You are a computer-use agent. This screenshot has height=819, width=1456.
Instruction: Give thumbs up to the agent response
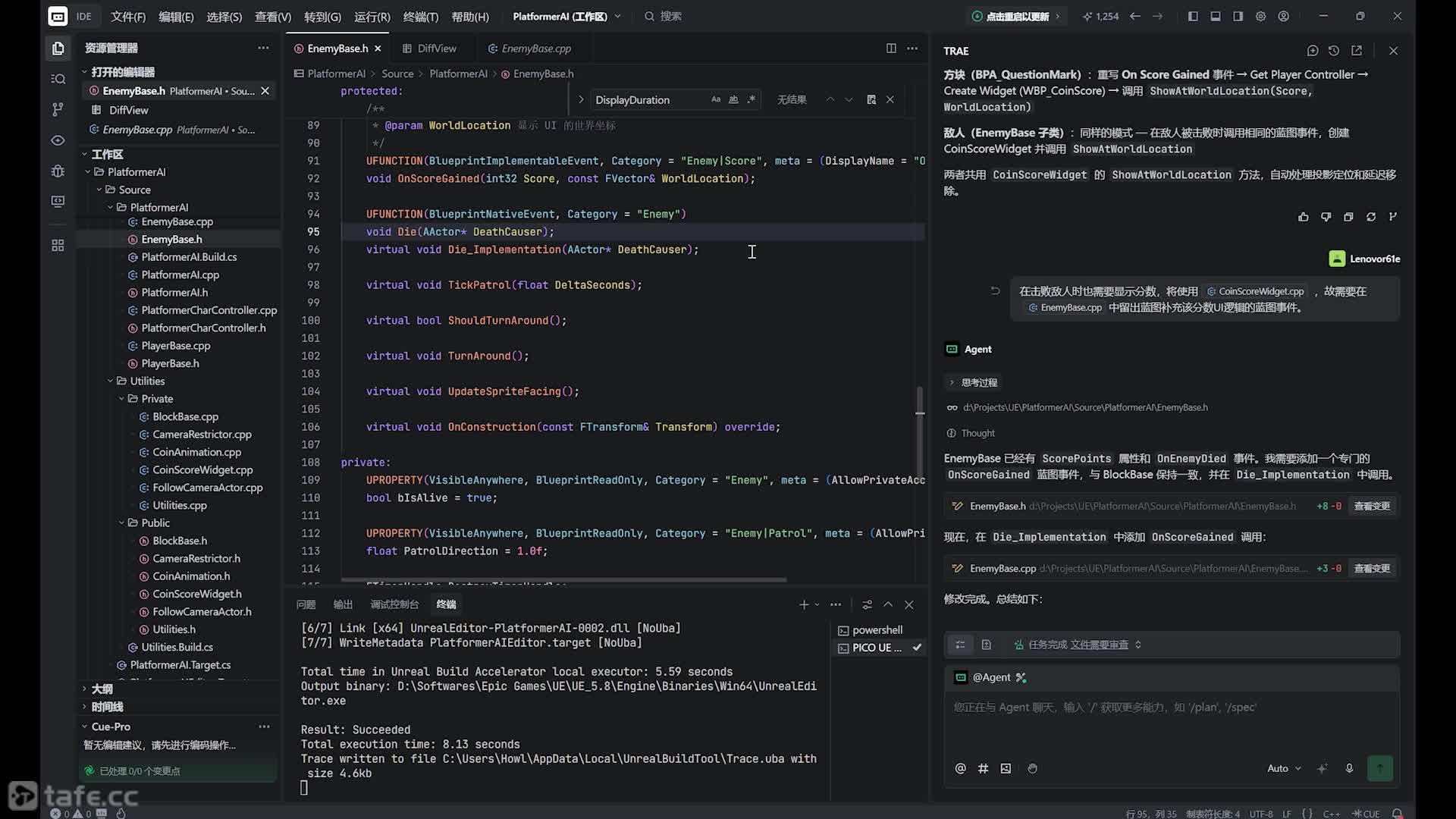1304,217
